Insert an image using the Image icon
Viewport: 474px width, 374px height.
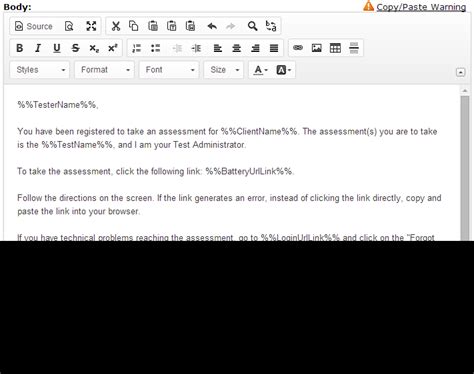(x=317, y=48)
